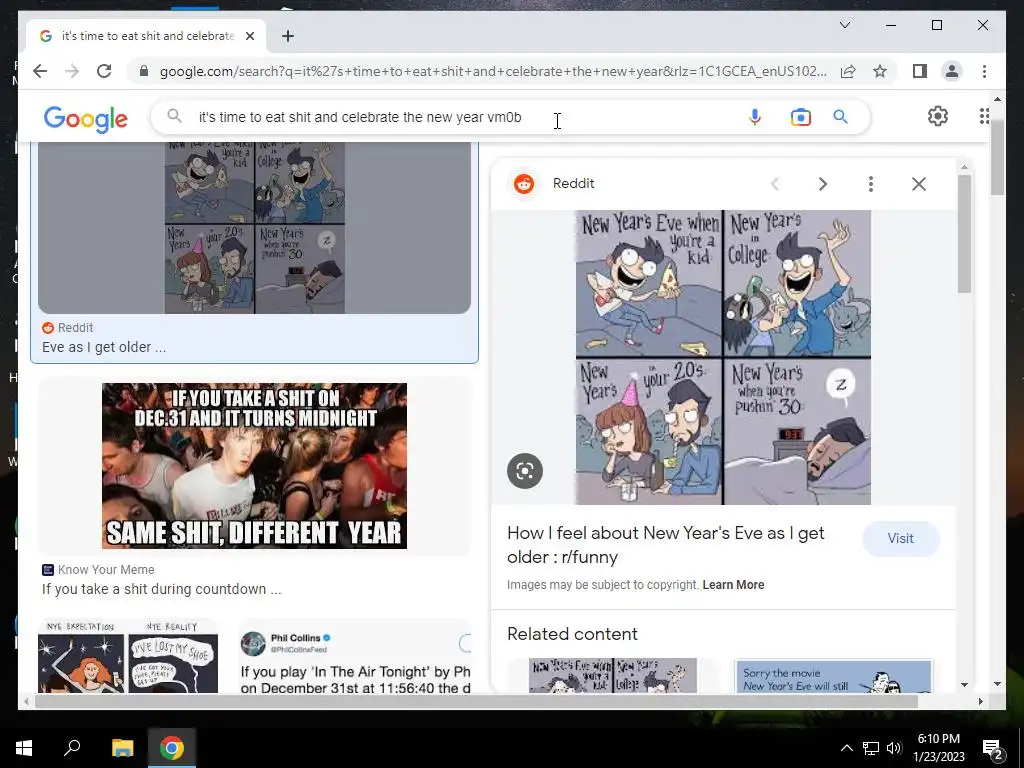
Task: Close the Reddit image preview panel
Action: pyautogui.click(x=919, y=184)
